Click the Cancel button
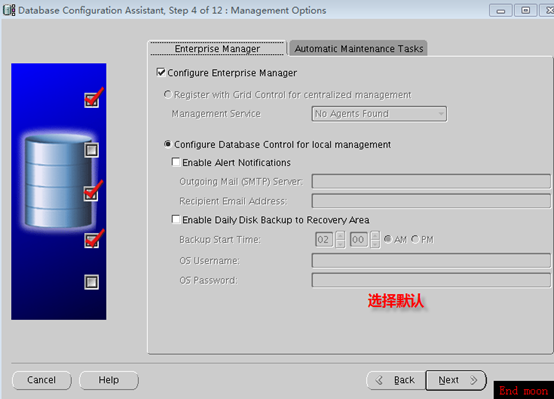Viewport: 554px width, 399px height. click(42, 380)
